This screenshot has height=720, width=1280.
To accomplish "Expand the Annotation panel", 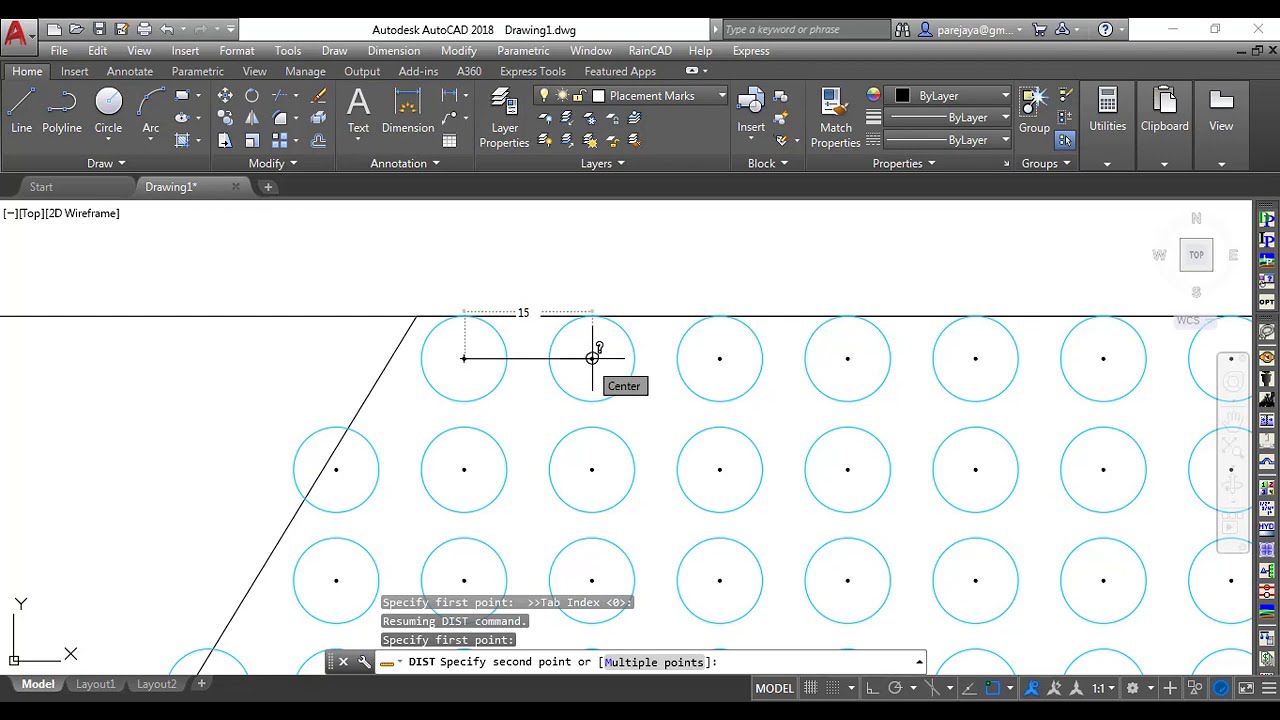I will pos(405,163).
